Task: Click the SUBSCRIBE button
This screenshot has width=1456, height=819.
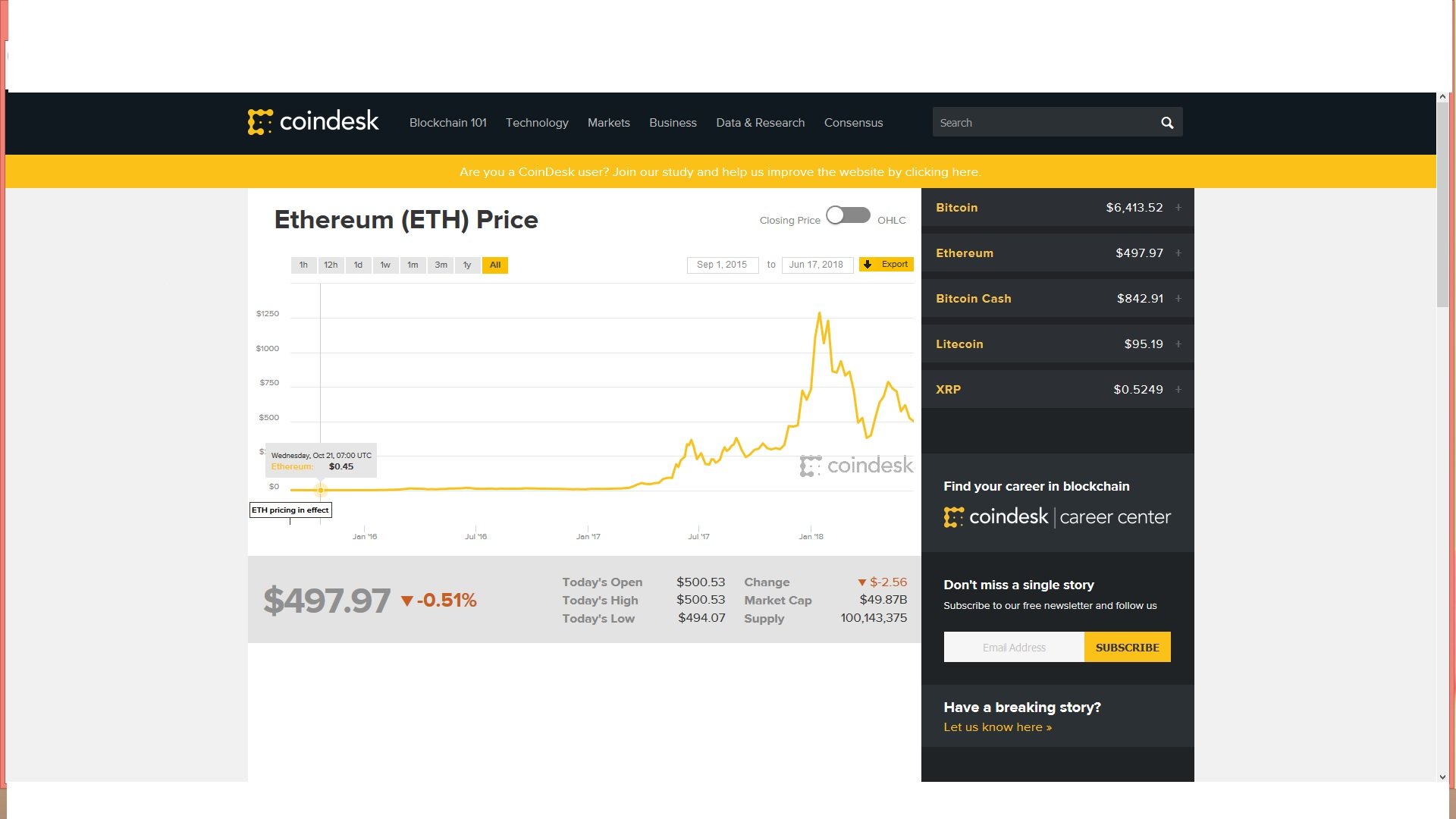Action: coord(1128,647)
